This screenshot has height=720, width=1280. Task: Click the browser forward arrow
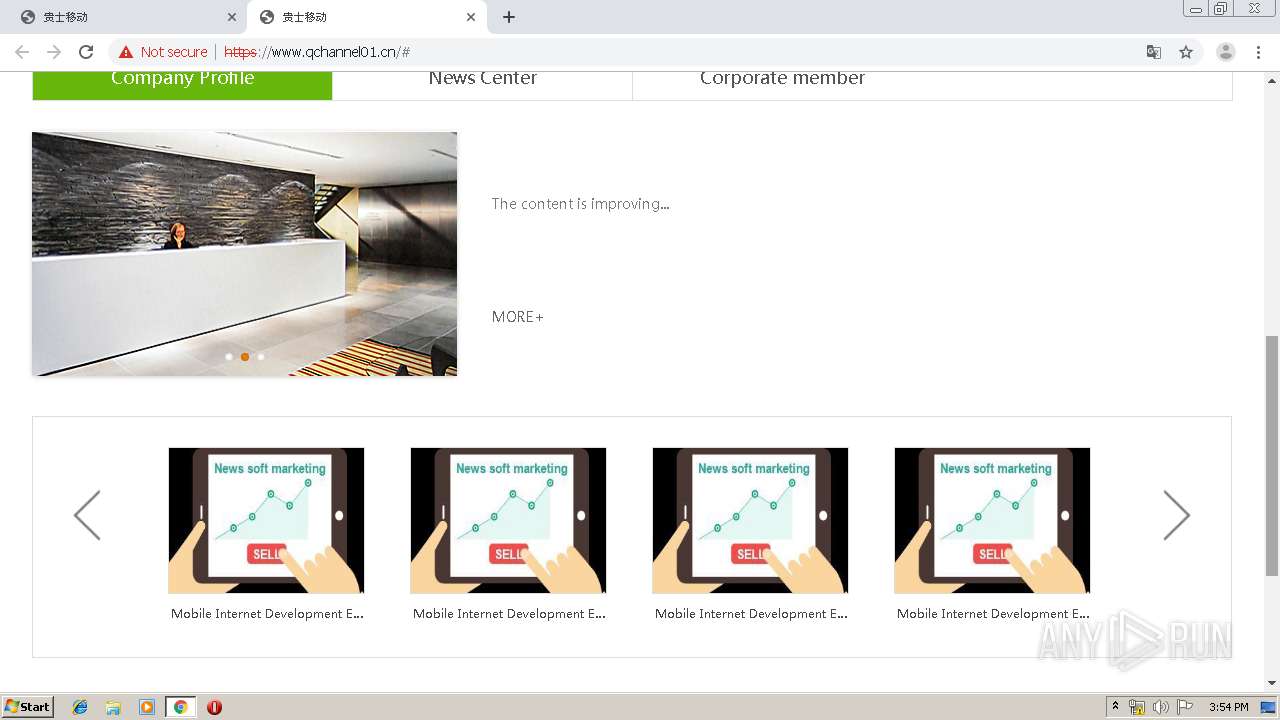click(x=54, y=52)
